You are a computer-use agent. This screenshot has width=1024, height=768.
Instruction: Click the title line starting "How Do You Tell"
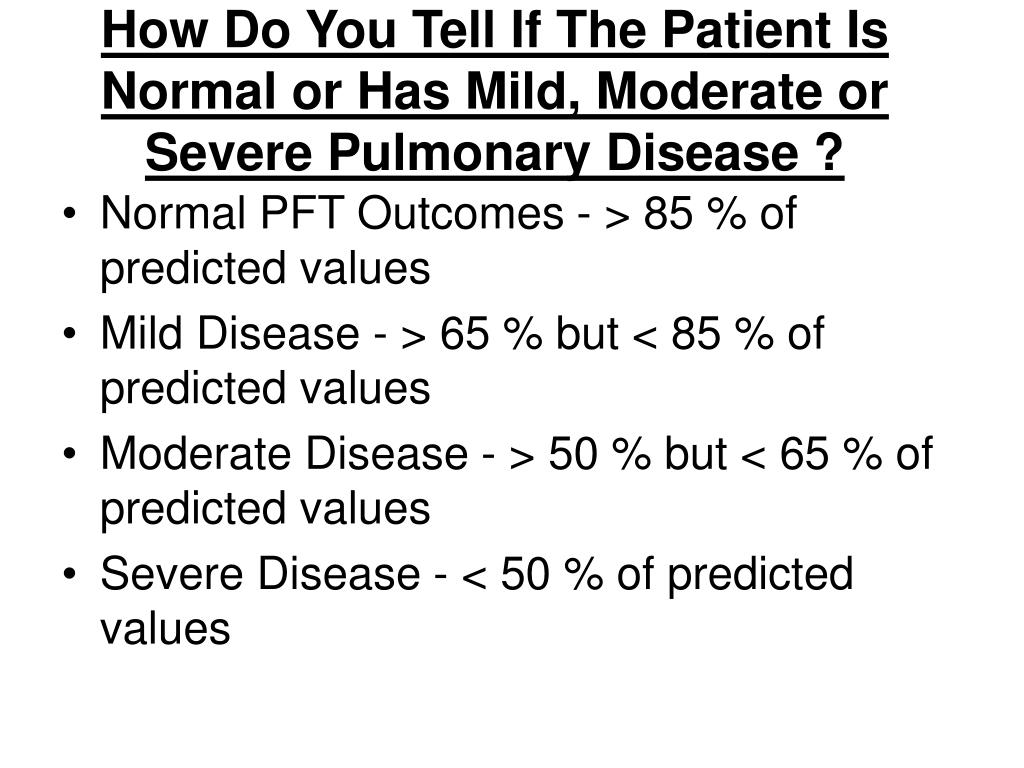click(x=495, y=30)
